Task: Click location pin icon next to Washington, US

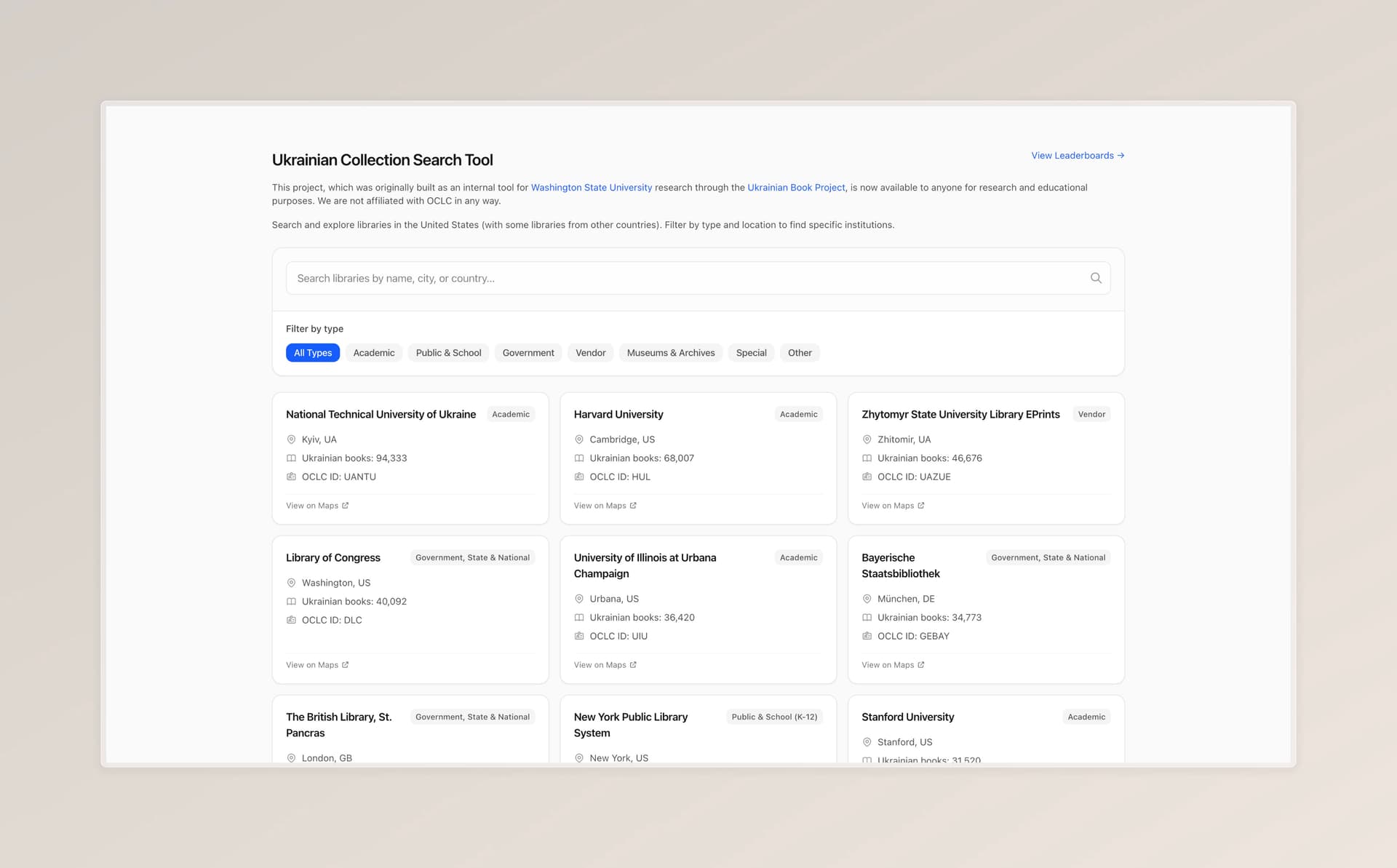Action: (x=291, y=583)
